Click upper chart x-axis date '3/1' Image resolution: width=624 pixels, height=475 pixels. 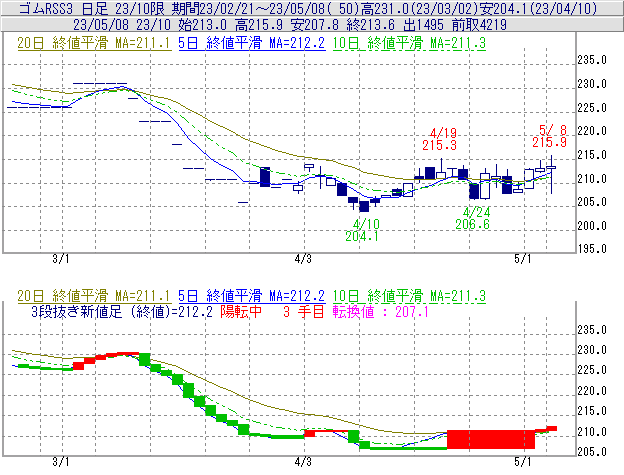[x=60, y=259]
